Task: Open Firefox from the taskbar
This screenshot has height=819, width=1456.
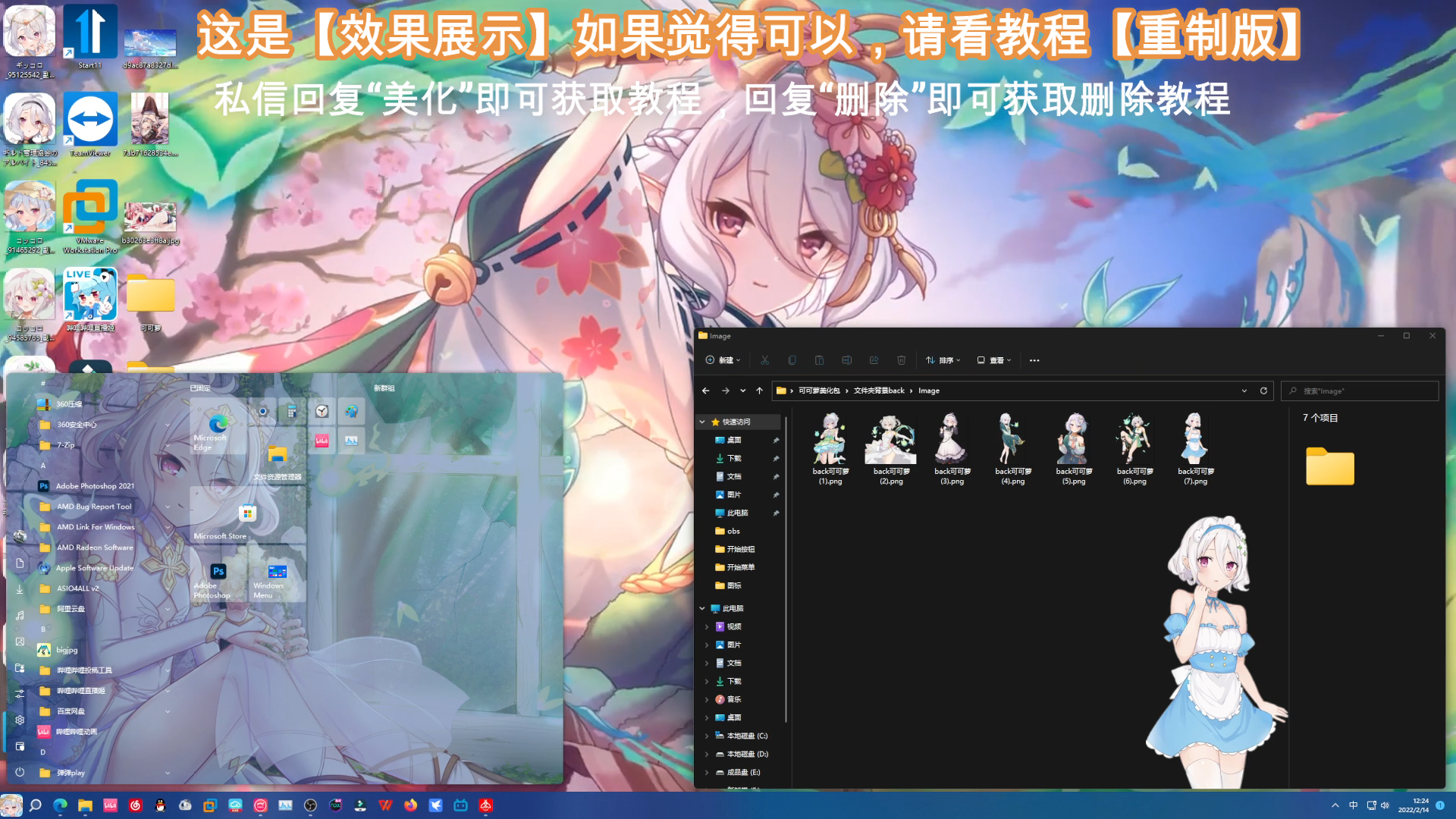Action: [x=410, y=805]
